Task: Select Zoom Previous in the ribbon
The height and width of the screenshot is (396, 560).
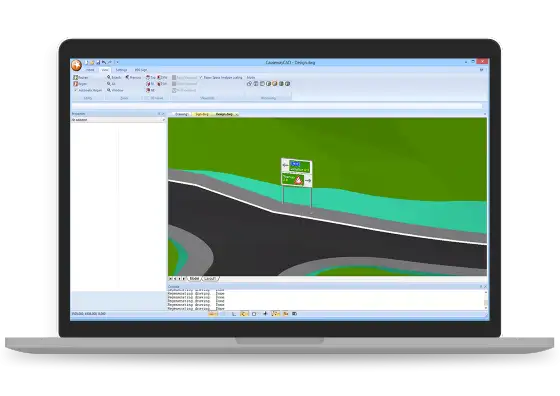Action: point(133,77)
